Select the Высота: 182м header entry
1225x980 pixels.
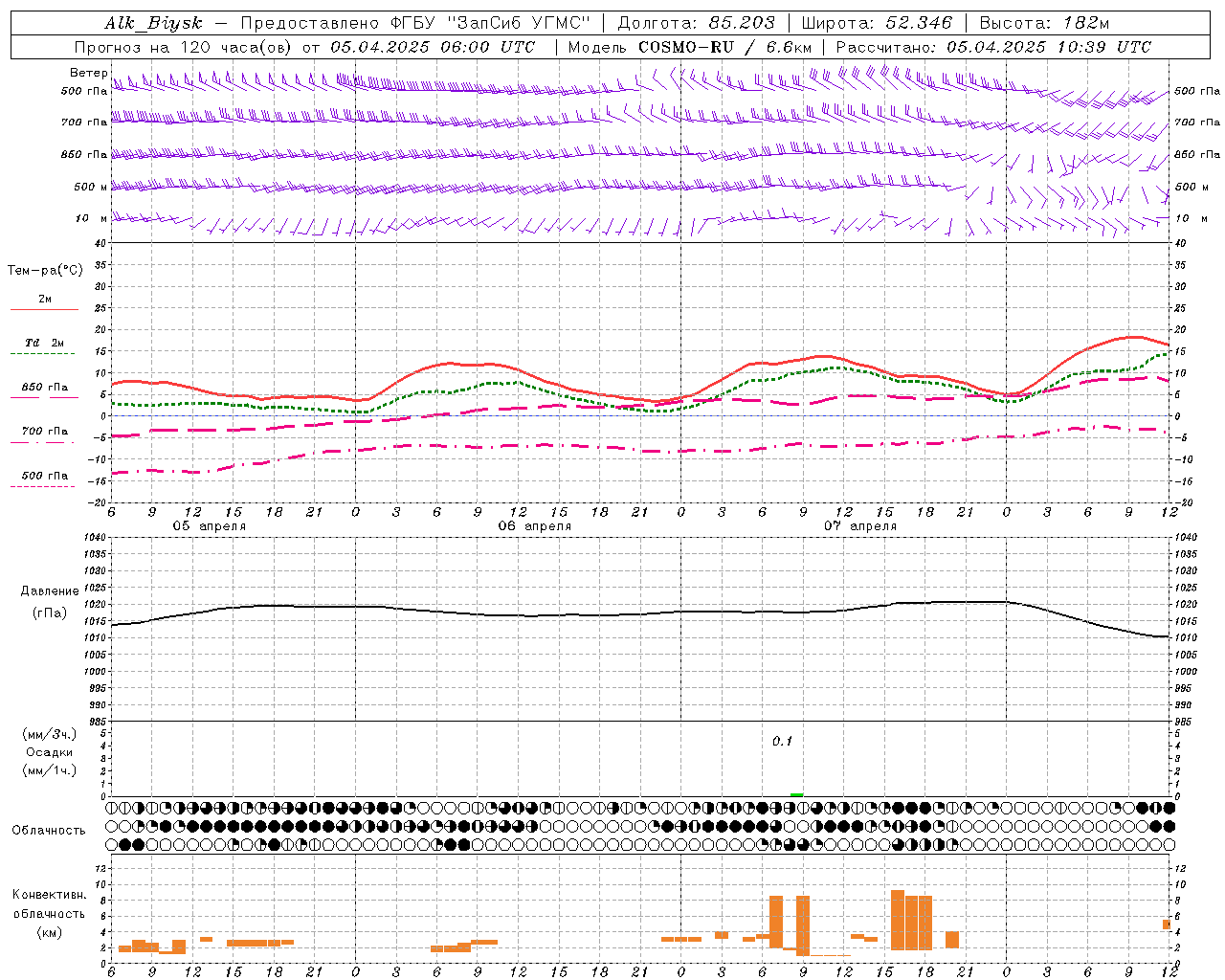(x=1044, y=23)
